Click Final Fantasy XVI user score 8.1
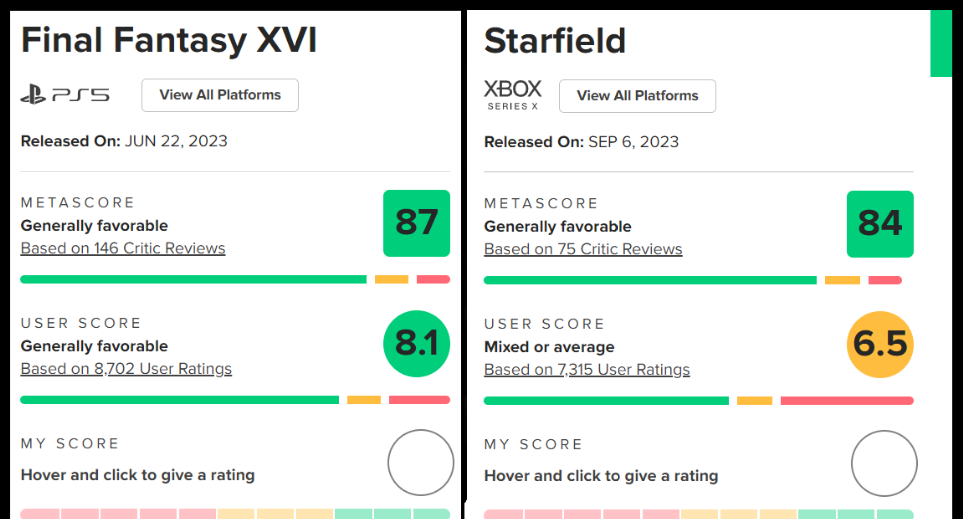The image size is (963, 519). 416,344
